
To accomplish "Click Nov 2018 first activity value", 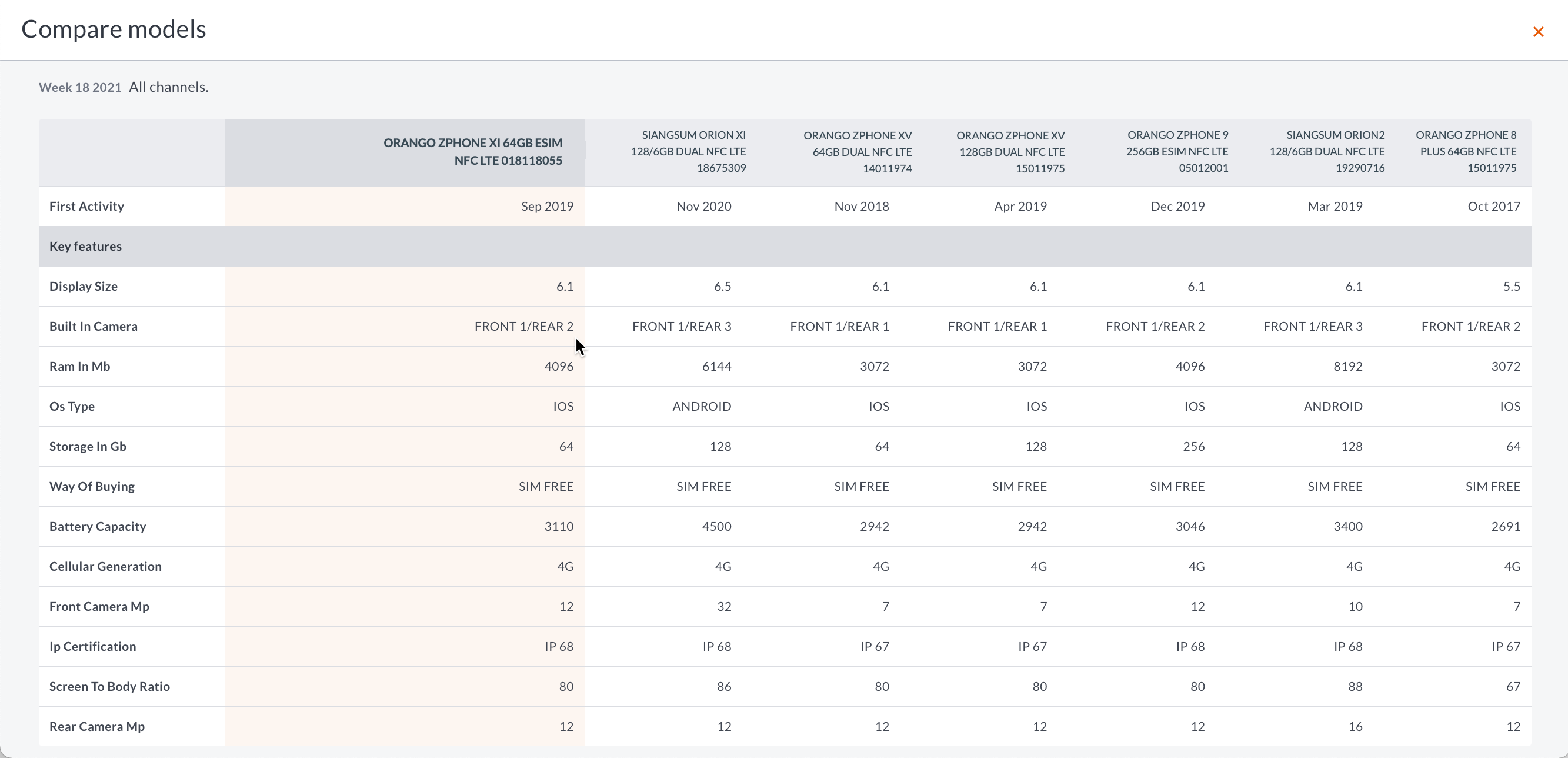I will (861, 207).
